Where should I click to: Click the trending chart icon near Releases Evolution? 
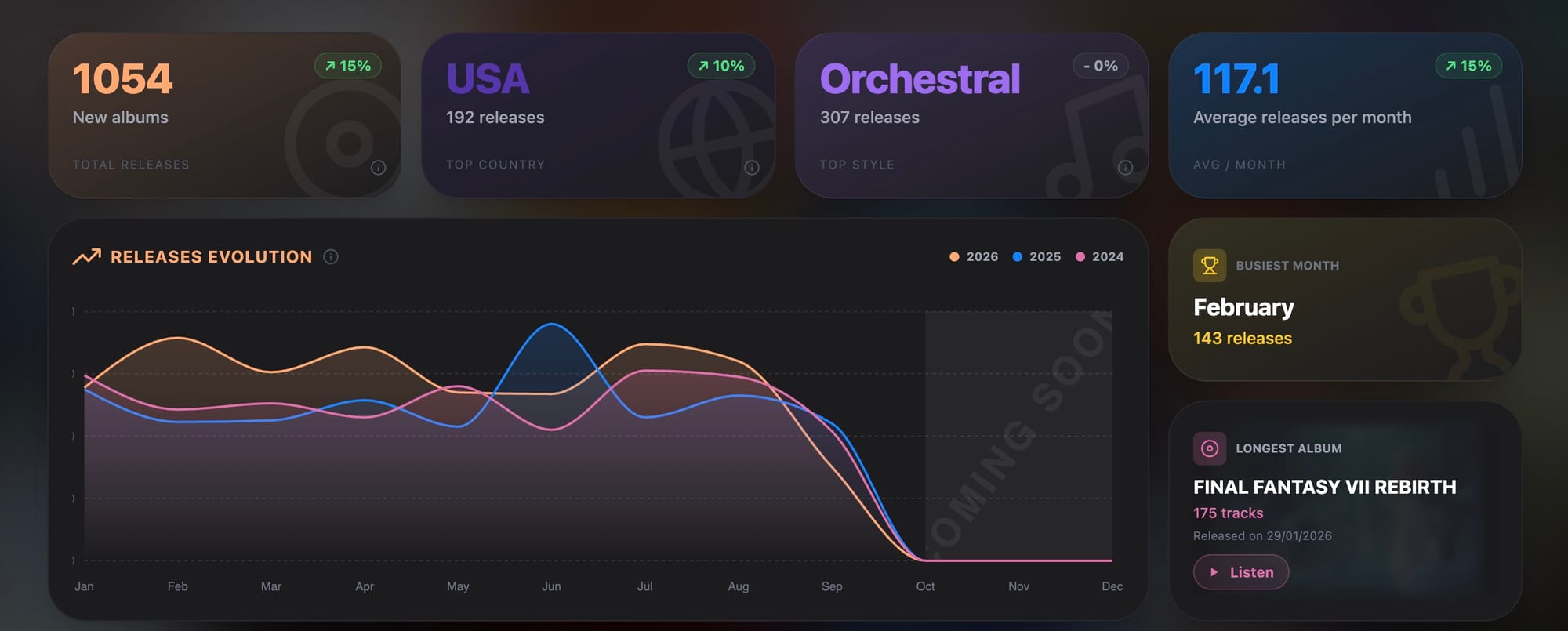click(87, 256)
